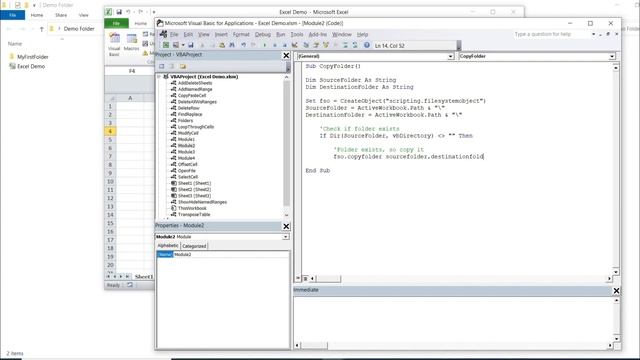Click View Object icon in Project pane
640x360 pixels.
(172, 67)
